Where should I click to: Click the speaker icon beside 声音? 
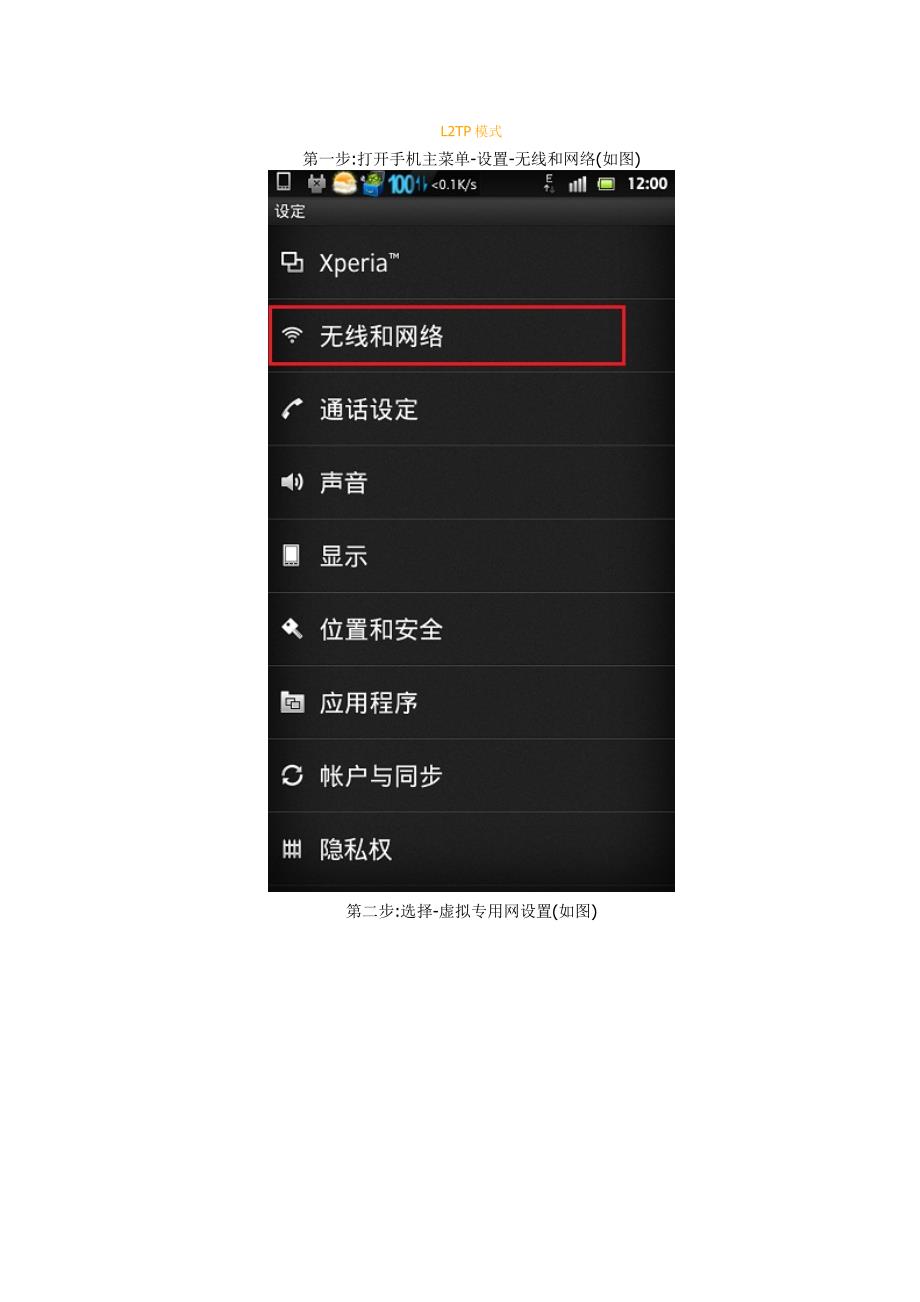[292, 482]
